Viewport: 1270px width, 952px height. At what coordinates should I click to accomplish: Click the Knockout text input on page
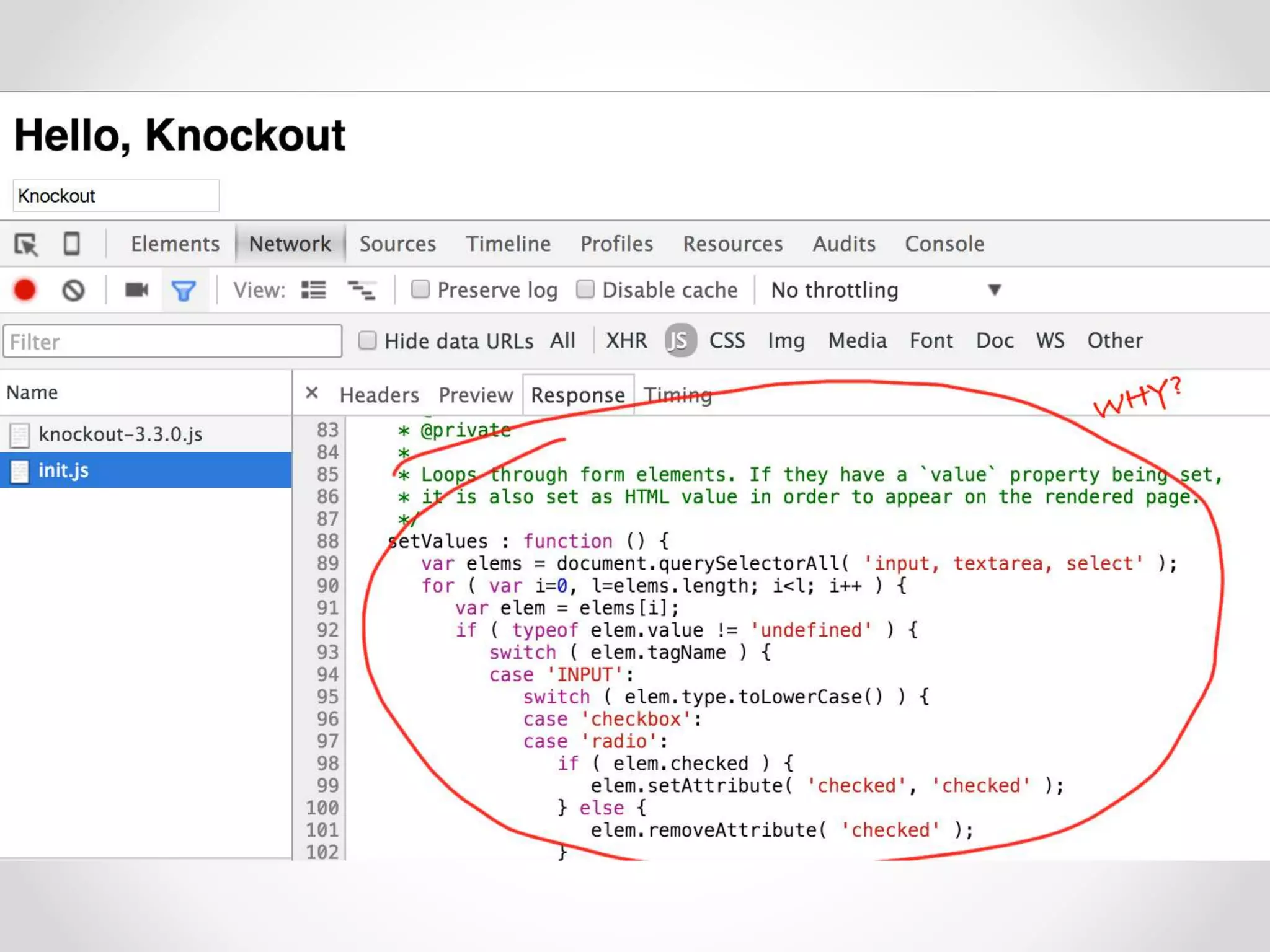(x=116, y=196)
